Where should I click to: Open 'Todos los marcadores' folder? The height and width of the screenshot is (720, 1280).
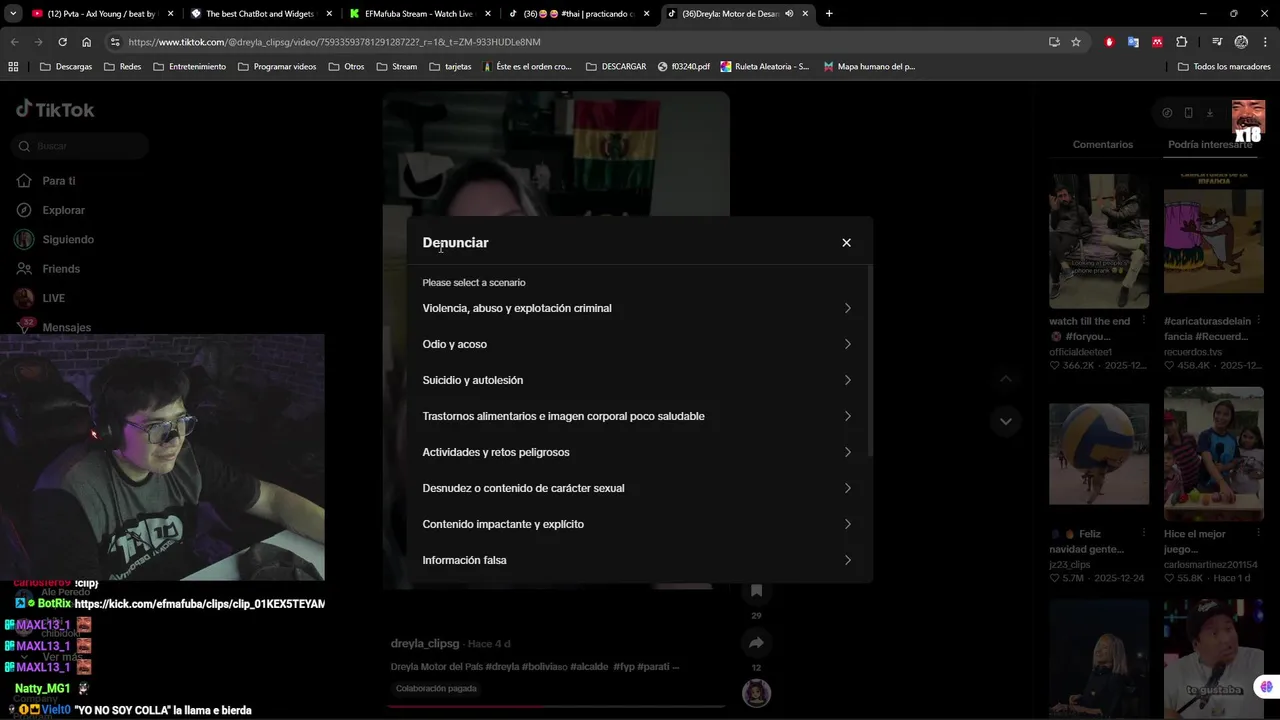(1224, 67)
